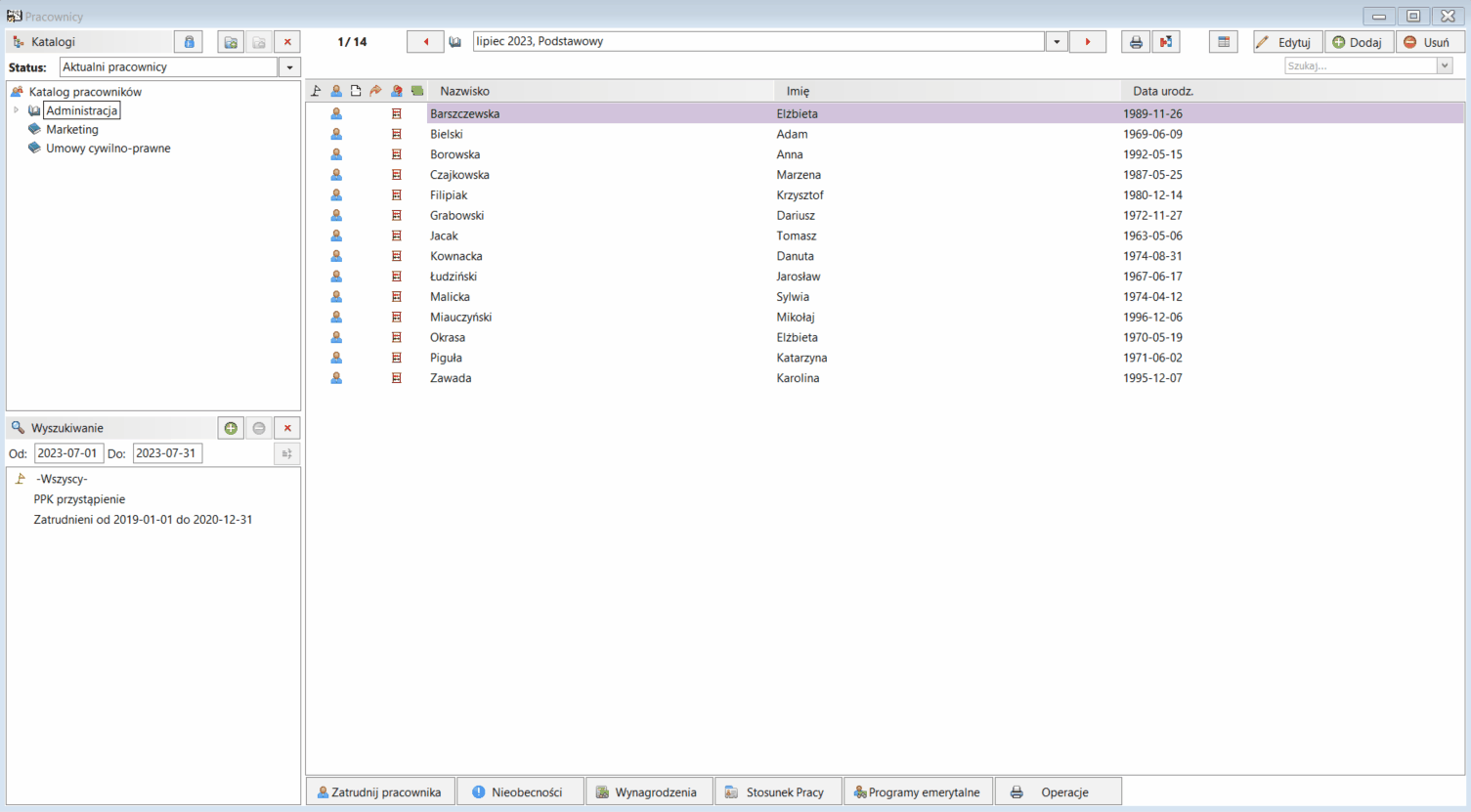Screen dimensions: 1471x812
Task: Expand the Administracja tree node arrow
Action: (x=16, y=110)
